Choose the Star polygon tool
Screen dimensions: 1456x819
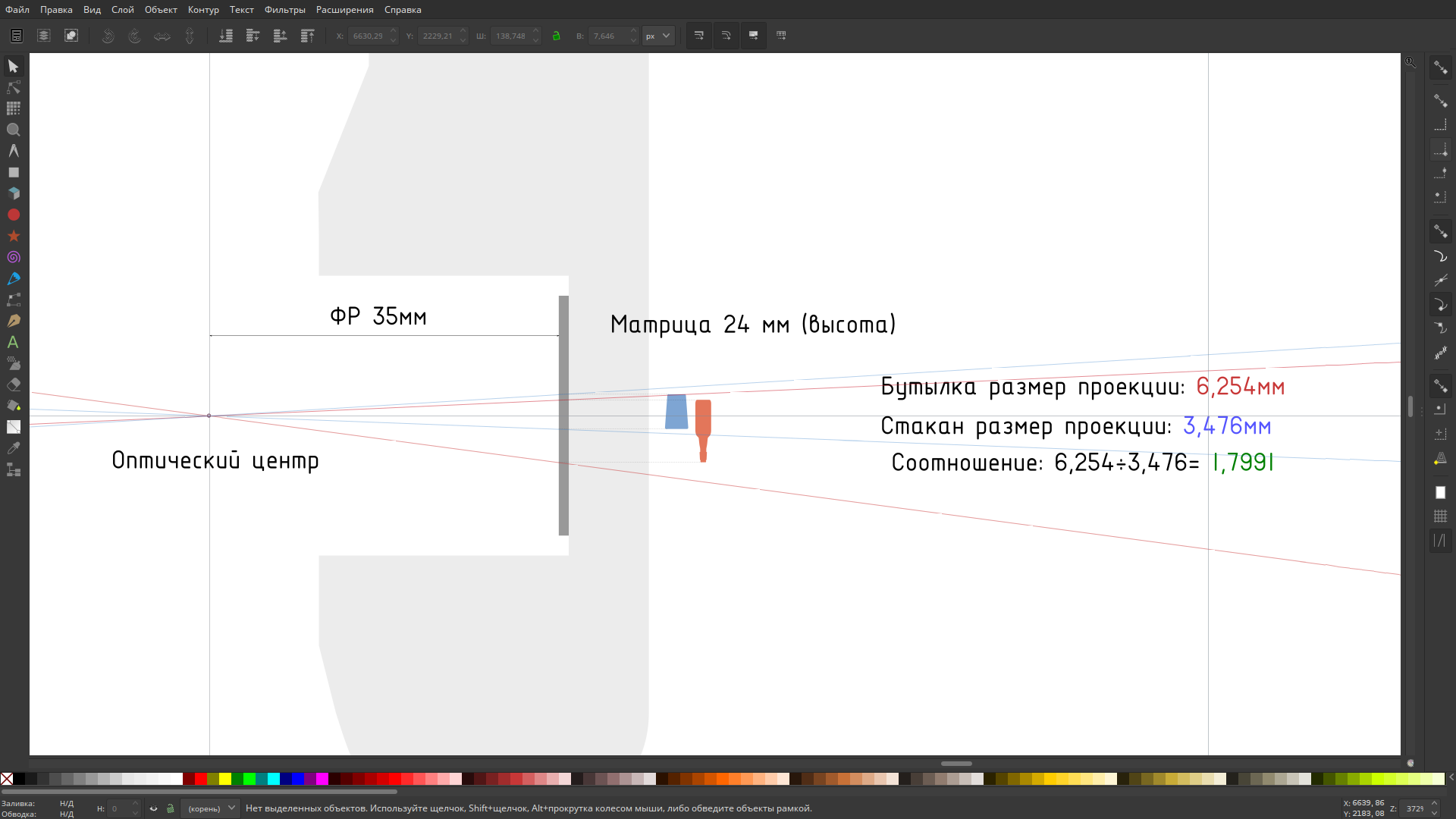13,237
